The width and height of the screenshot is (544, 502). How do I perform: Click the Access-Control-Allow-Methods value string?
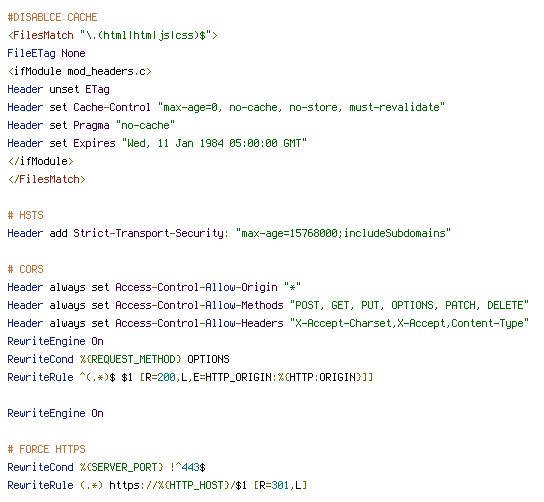point(409,305)
